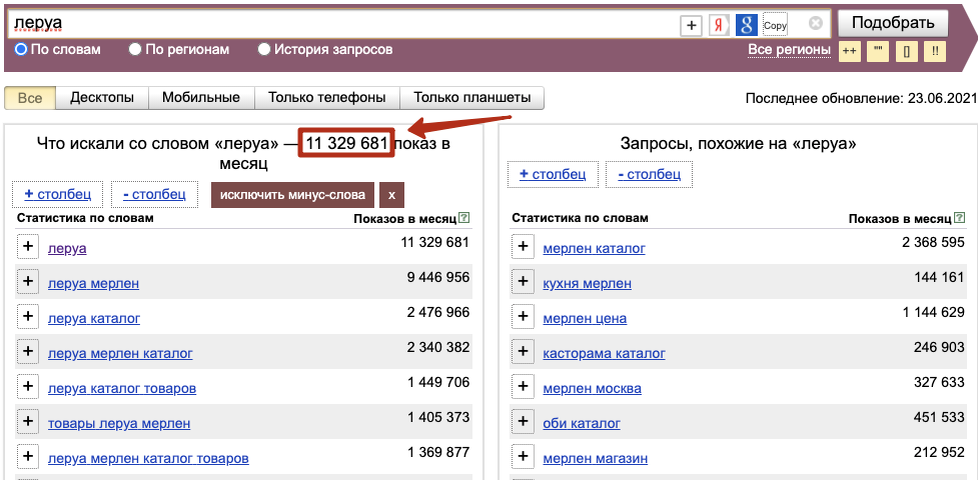Add 'леруа каталог' with its plus button
Screen dimensions: 978x480
[27, 317]
